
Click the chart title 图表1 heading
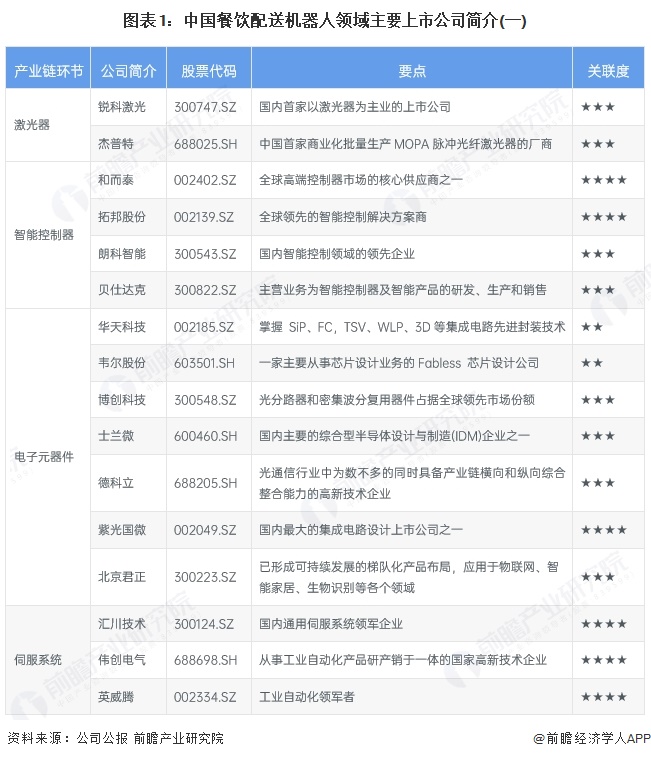(325, 21)
